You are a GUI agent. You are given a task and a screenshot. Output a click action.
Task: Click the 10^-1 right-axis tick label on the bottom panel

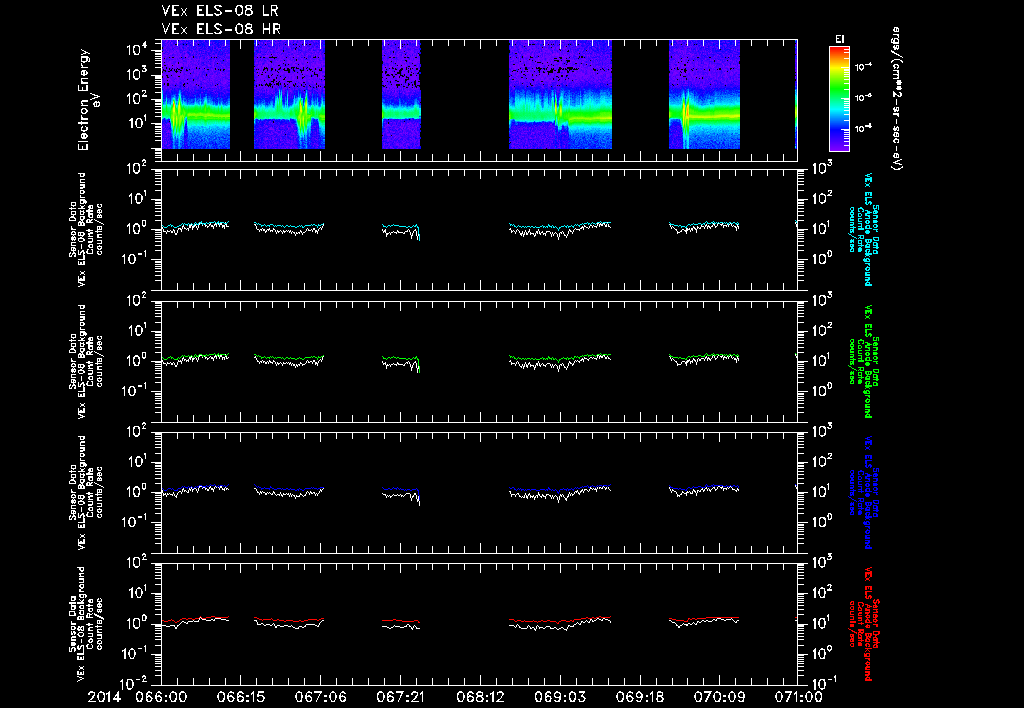pos(824,681)
